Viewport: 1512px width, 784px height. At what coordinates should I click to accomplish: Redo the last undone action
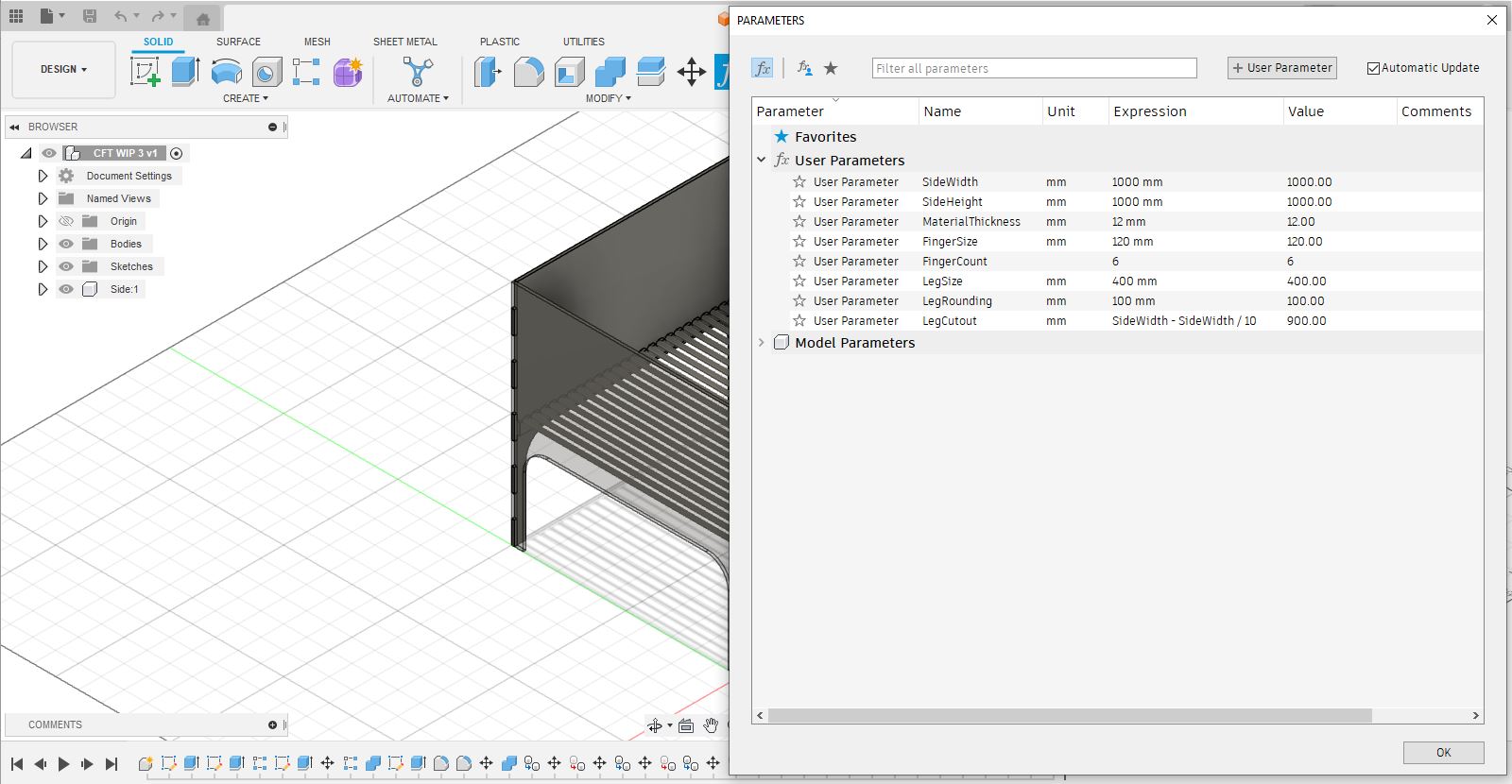click(x=158, y=16)
